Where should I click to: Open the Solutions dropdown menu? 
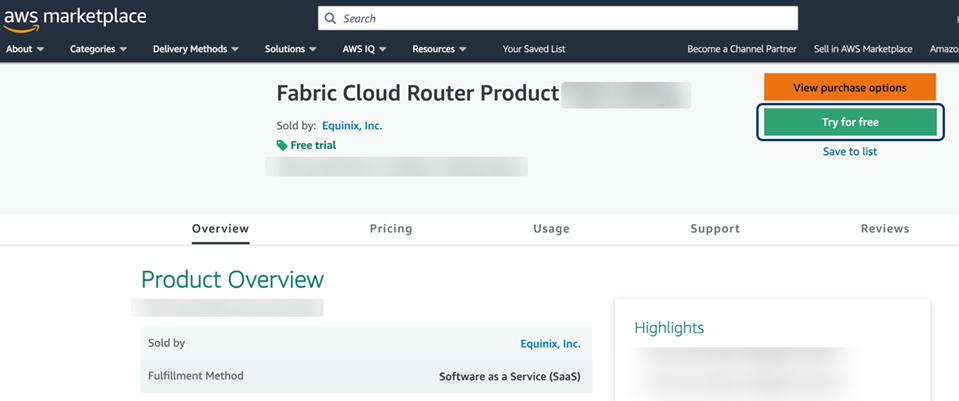[x=291, y=49]
